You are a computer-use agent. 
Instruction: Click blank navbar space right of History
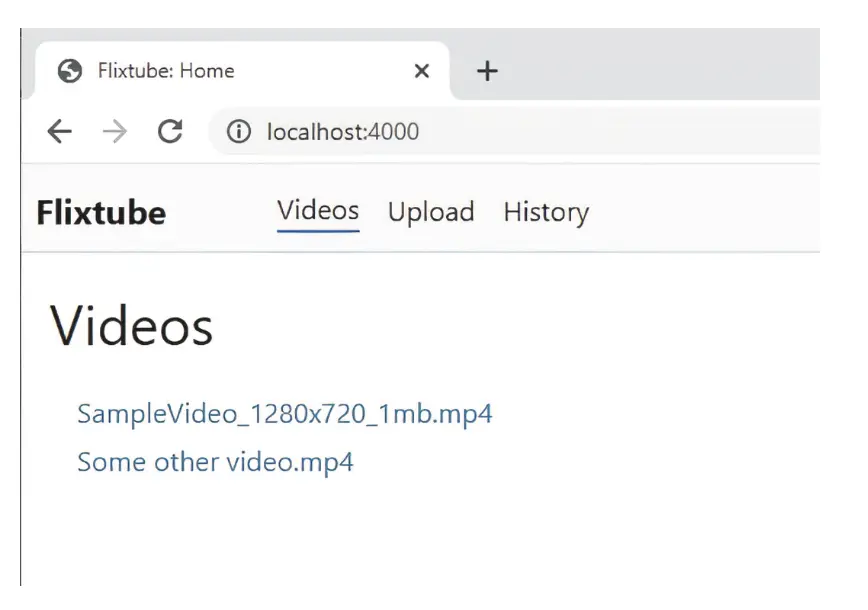pyautogui.click(x=710, y=212)
